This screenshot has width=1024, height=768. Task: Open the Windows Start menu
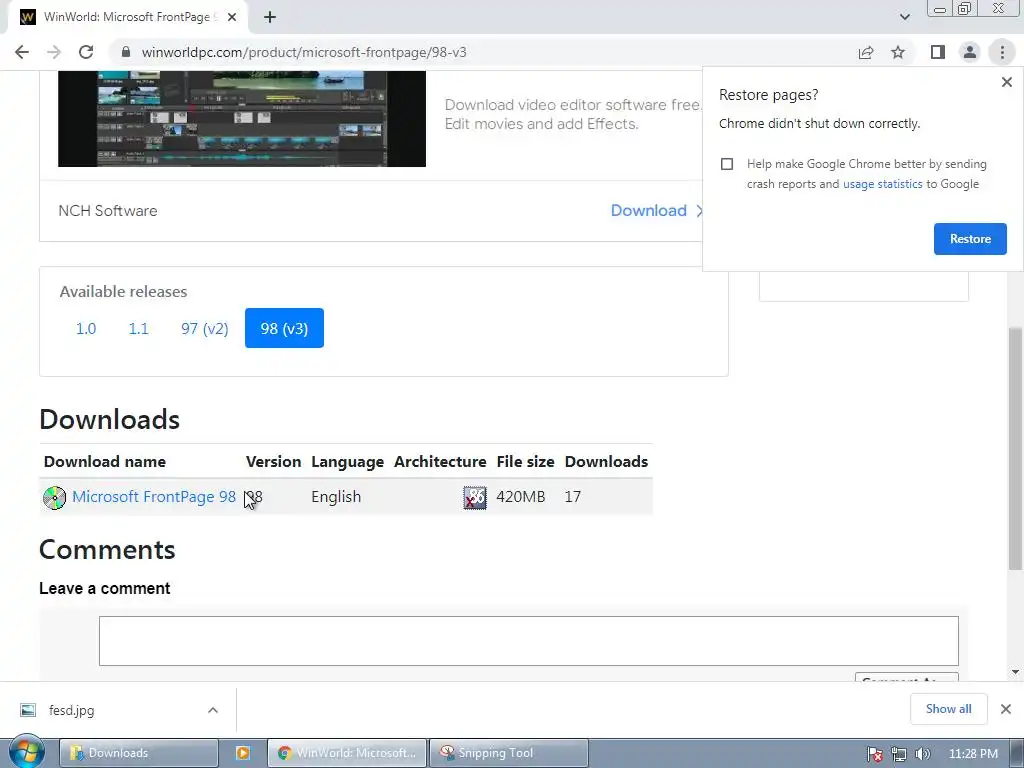point(26,752)
